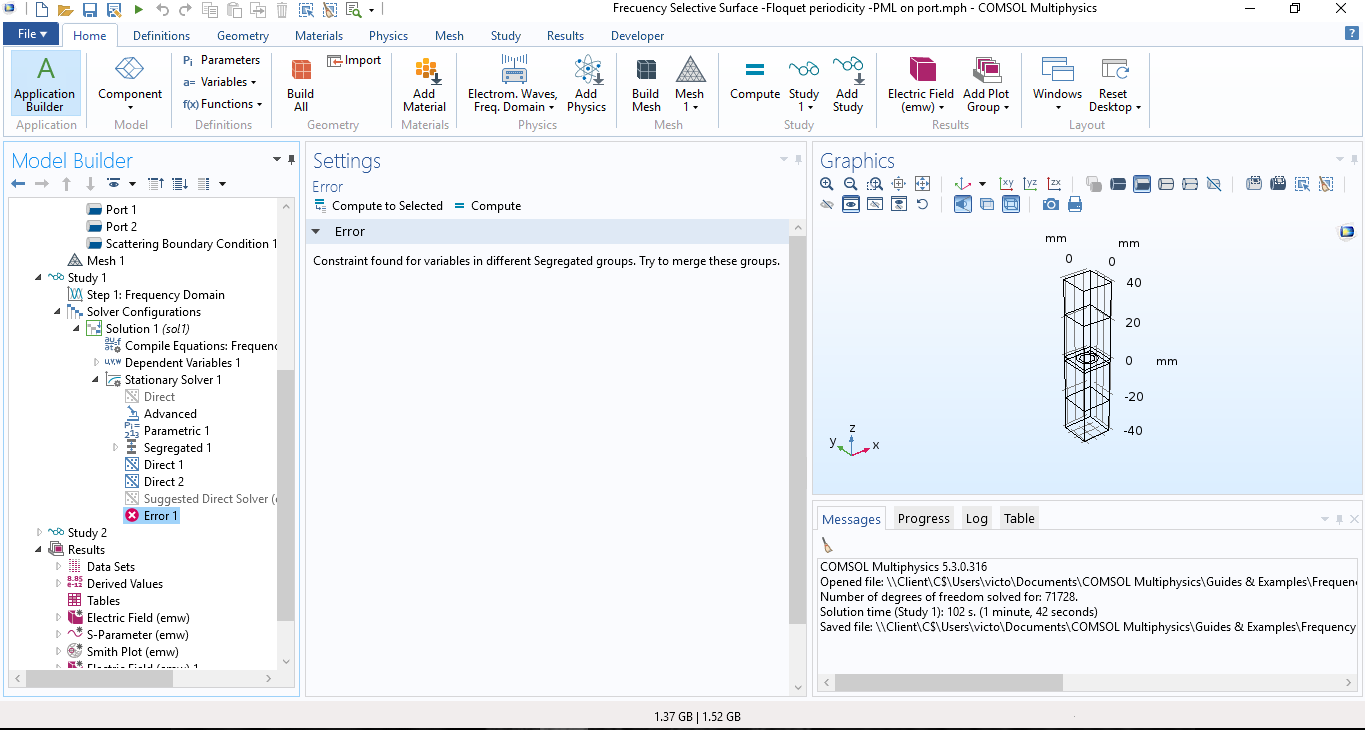Open the Log tab in lower panel
1365x730 pixels.
977,518
